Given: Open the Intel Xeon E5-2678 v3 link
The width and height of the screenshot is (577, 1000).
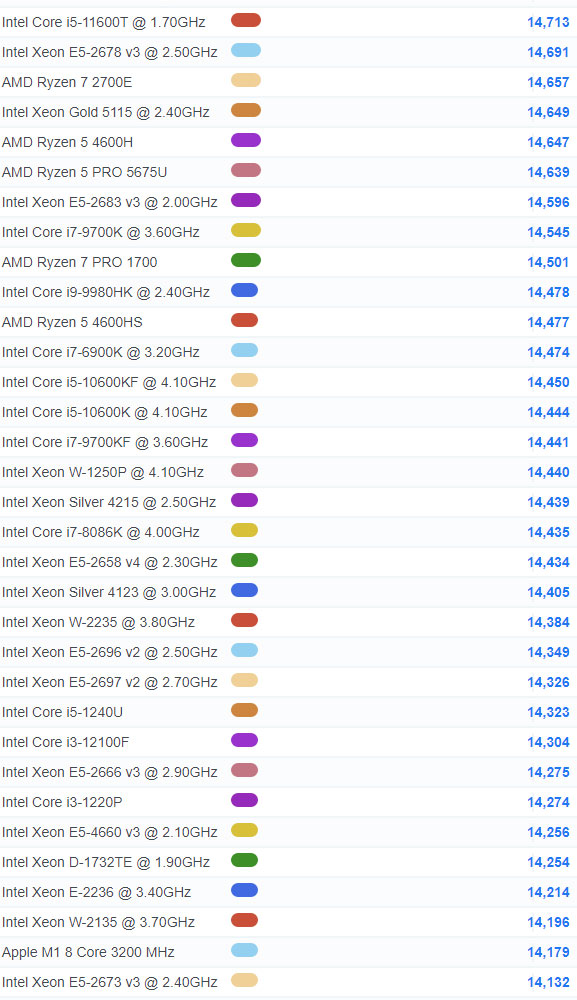Looking at the screenshot, I should pyautogui.click(x=110, y=52).
